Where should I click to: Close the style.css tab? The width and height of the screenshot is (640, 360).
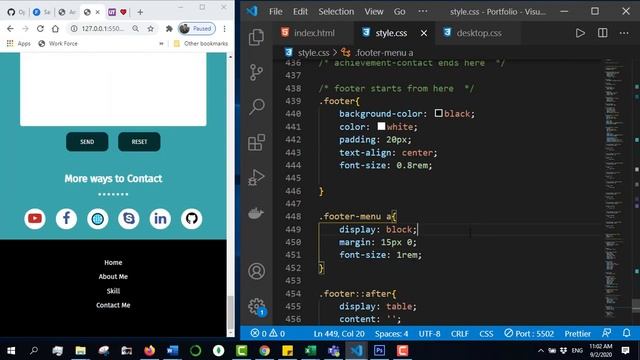point(424,33)
